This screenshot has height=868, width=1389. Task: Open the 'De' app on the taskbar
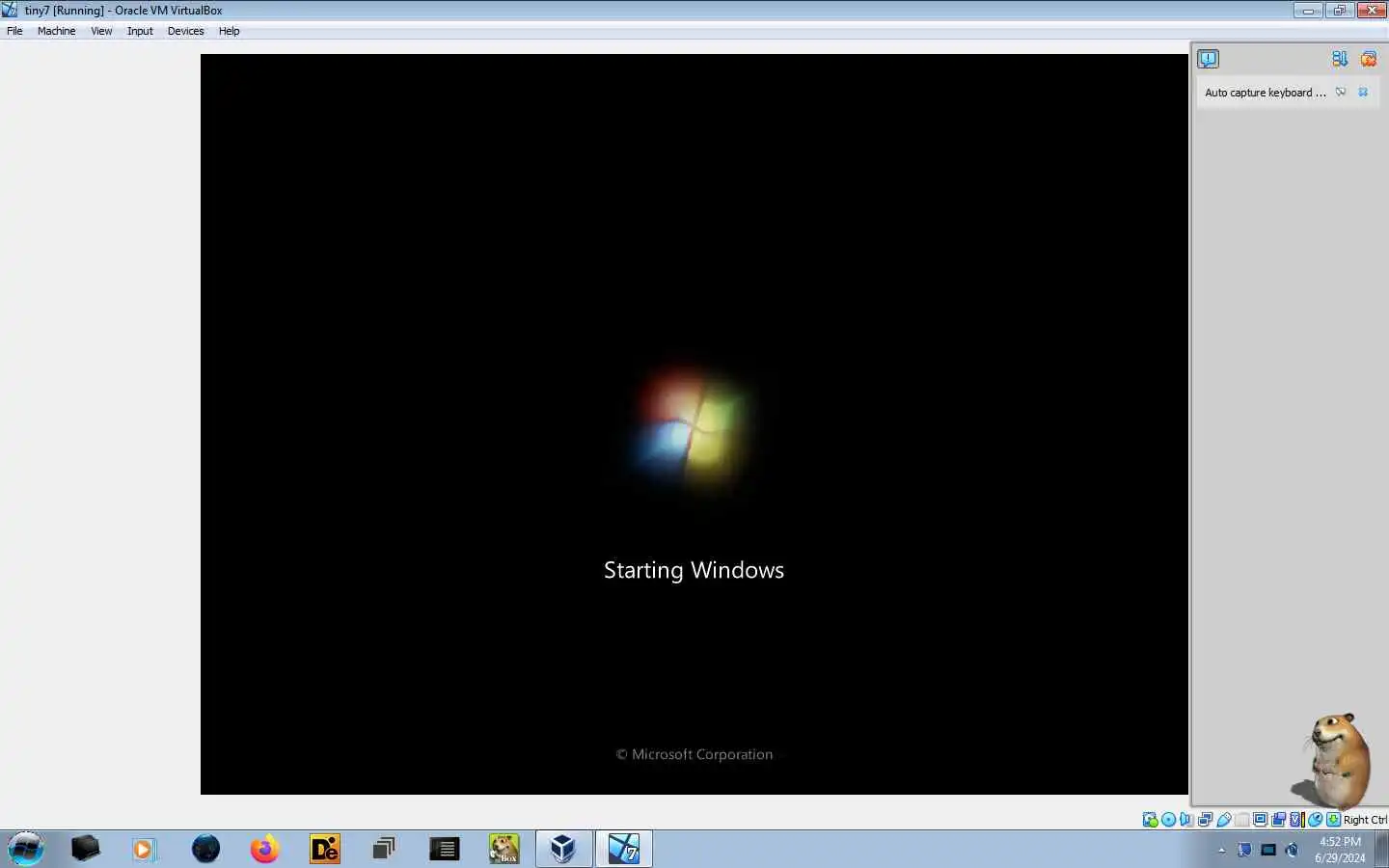pyautogui.click(x=325, y=849)
